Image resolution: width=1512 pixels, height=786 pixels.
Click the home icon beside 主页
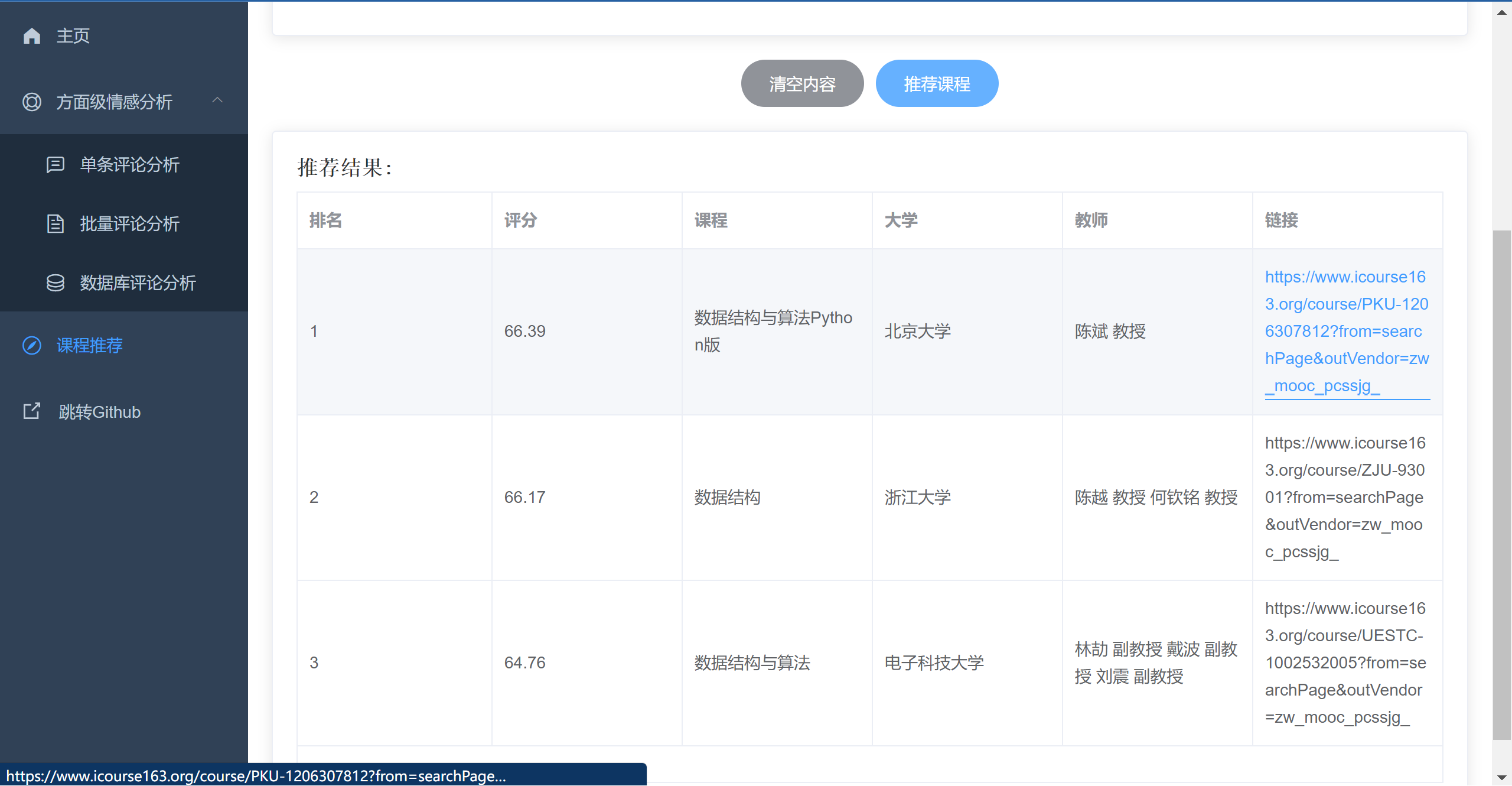click(32, 36)
